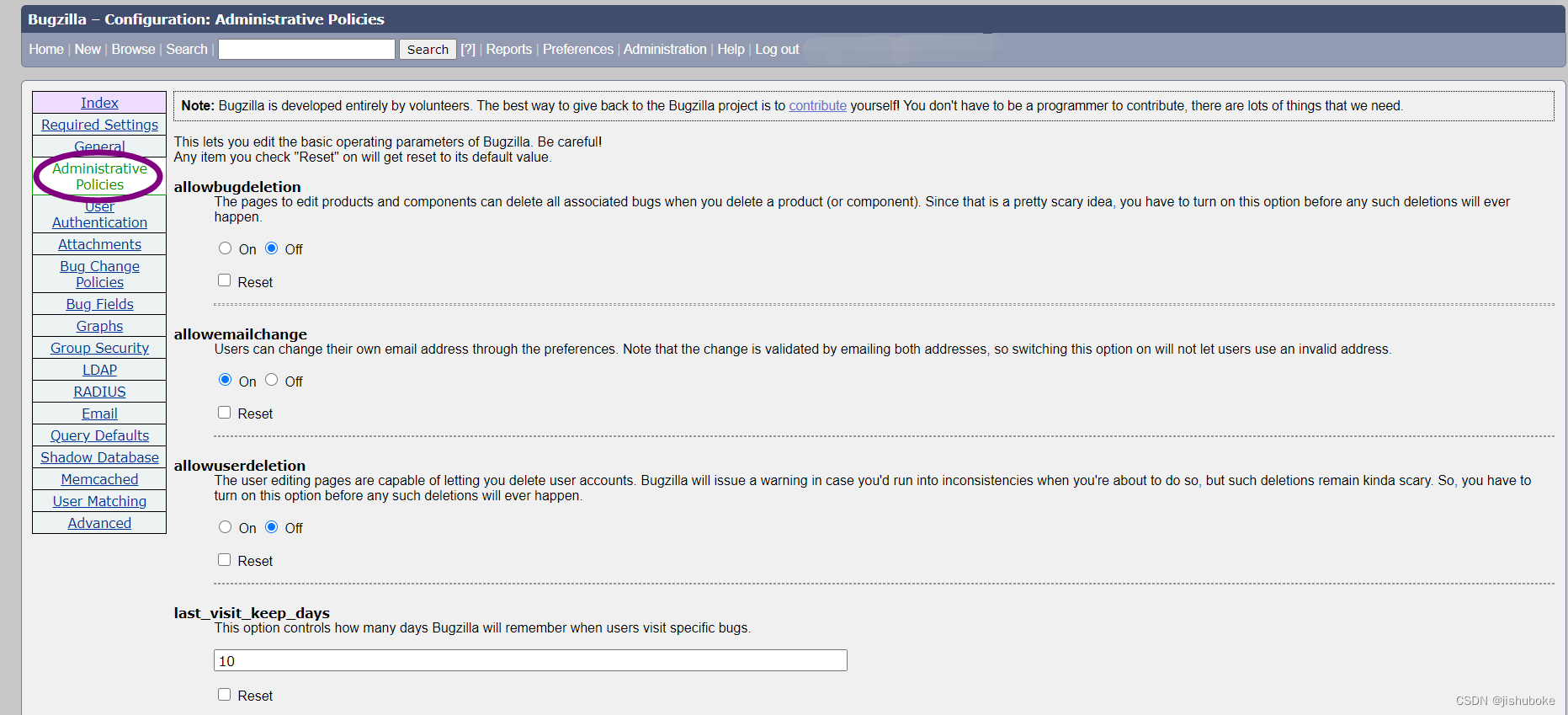Open the Browse link
Viewport: 1568px width, 715px height.
point(133,50)
